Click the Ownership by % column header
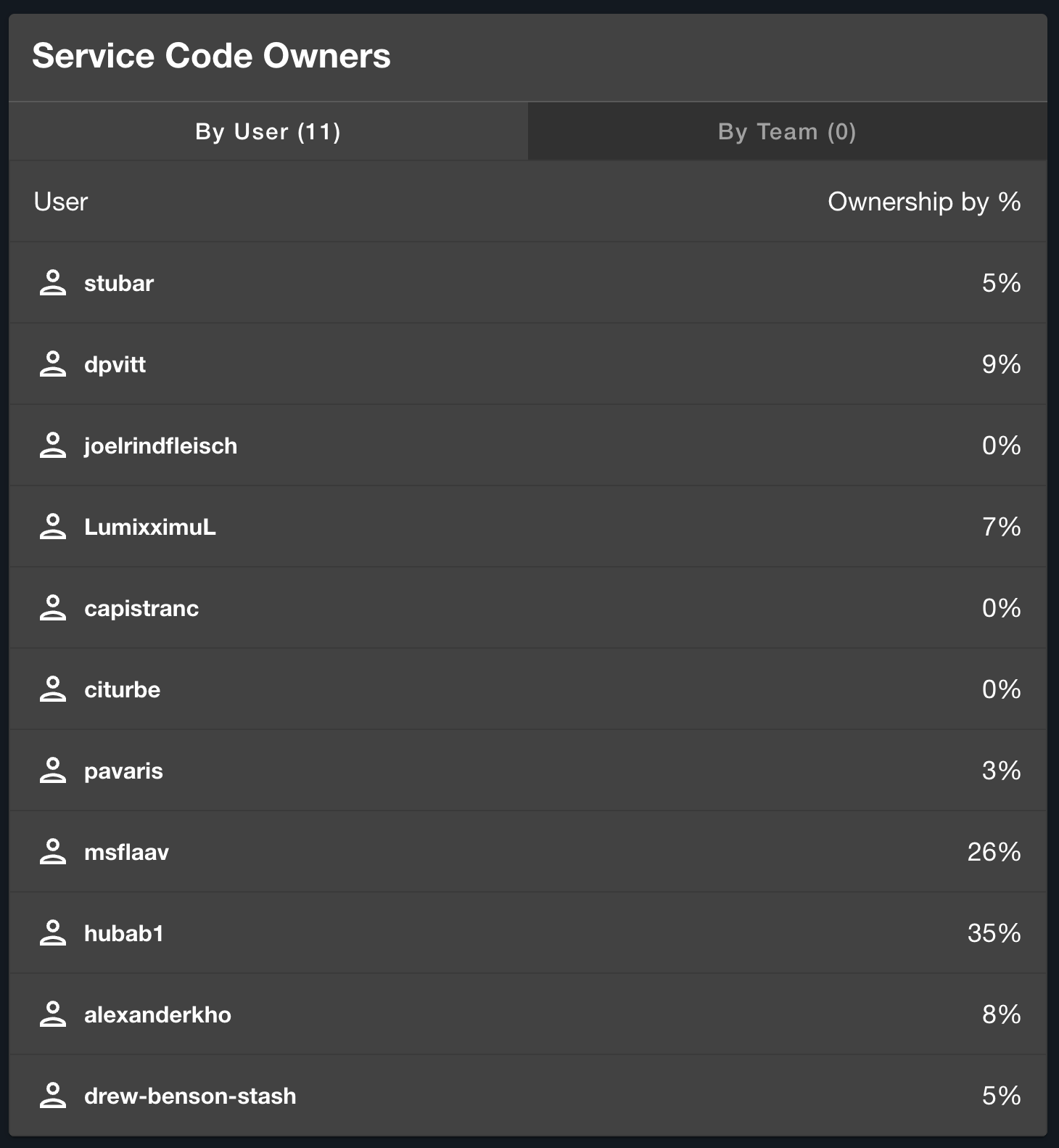The height and width of the screenshot is (1148, 1059). click(x=924, y=202)
